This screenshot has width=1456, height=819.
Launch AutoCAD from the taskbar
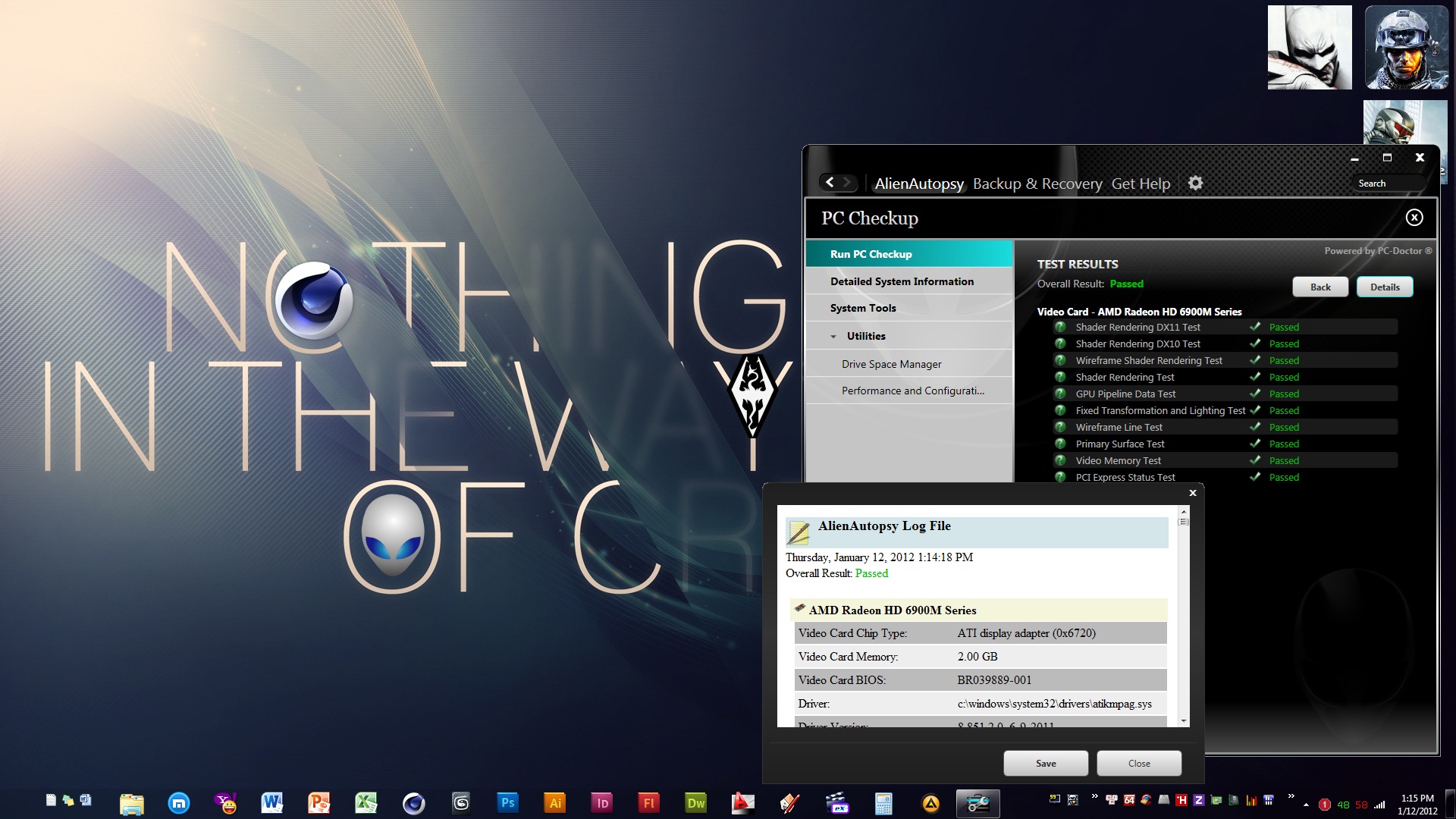[x=742, y=803]
